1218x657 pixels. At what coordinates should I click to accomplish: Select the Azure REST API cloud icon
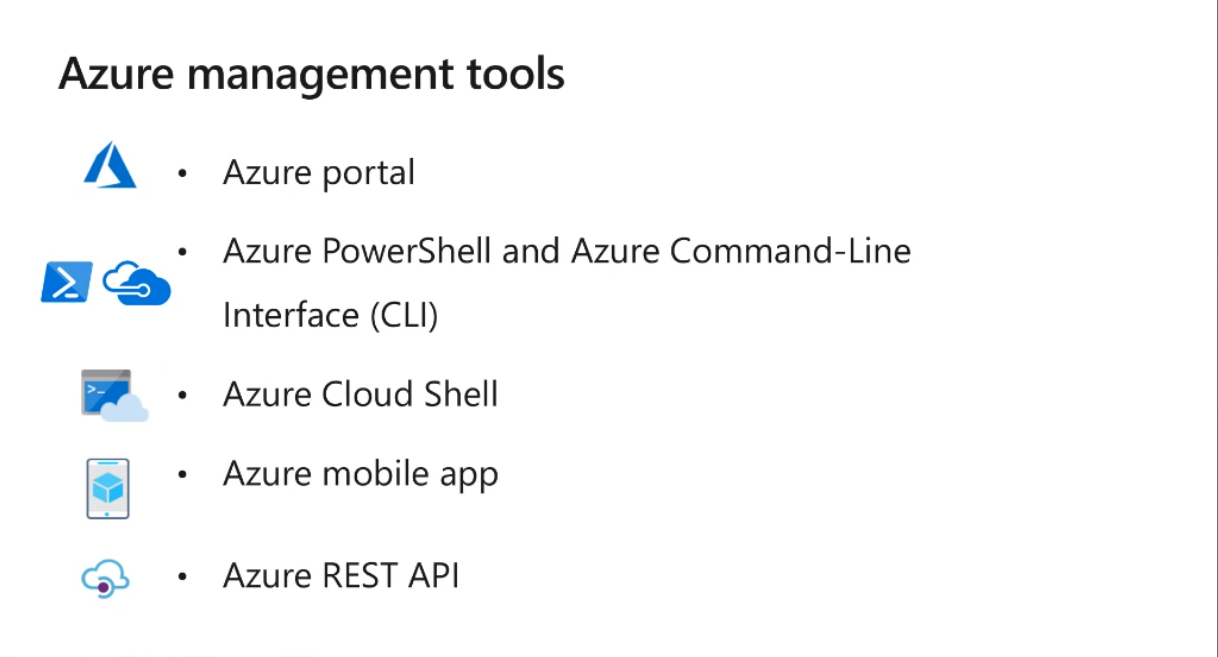[x=106, y=579]
